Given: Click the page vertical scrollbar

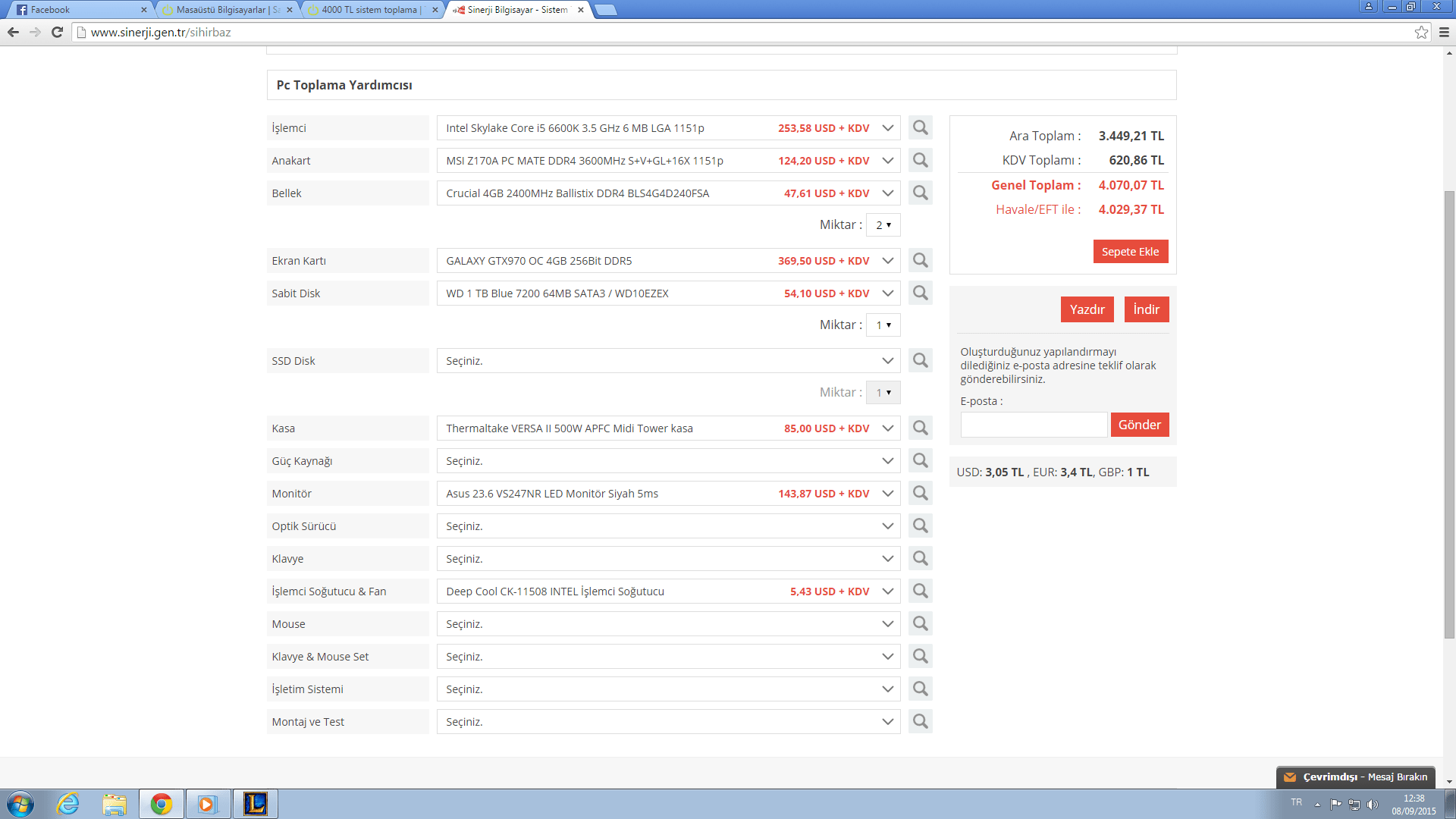Looking at the screenshot, I should (1449, 413).
